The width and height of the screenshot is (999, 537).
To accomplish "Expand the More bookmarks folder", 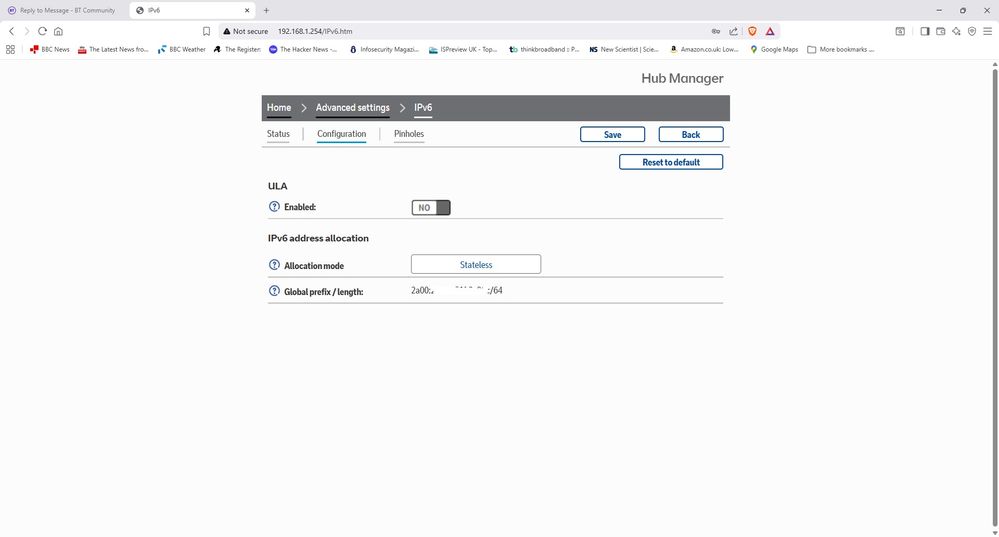I will pos(840,49).
